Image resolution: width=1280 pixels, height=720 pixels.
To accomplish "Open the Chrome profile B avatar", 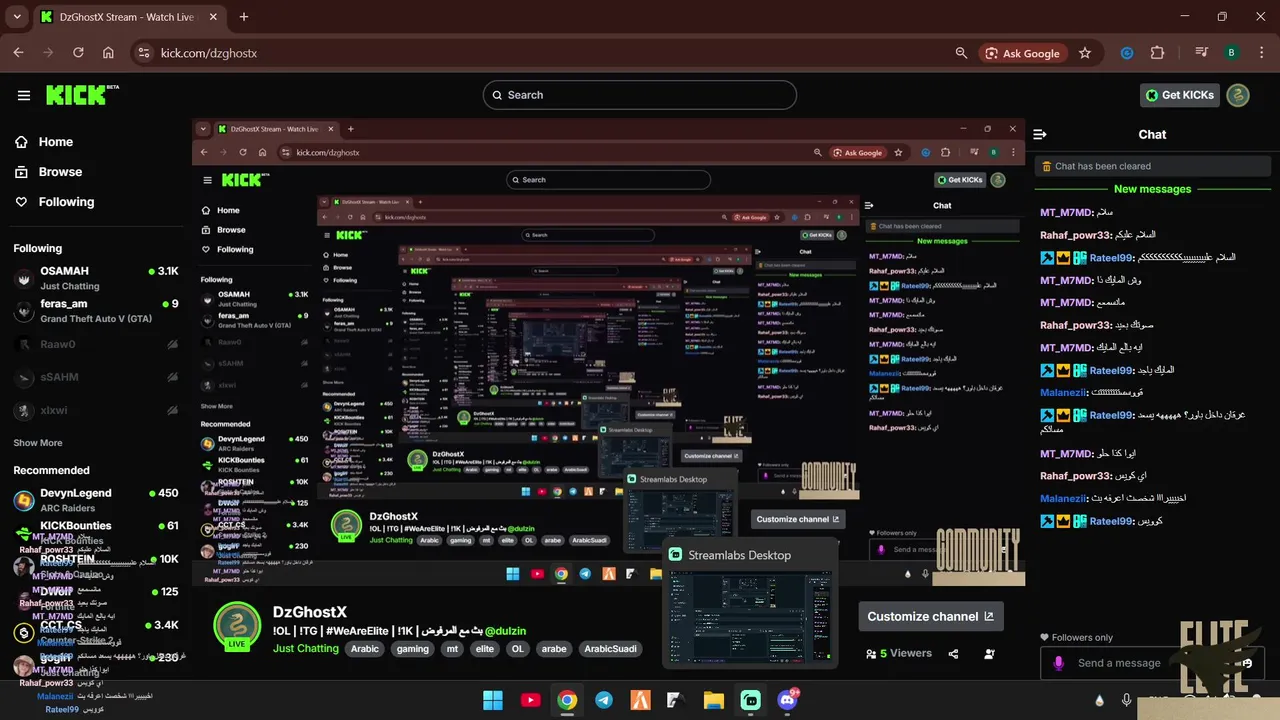I will pos(1231,53).
